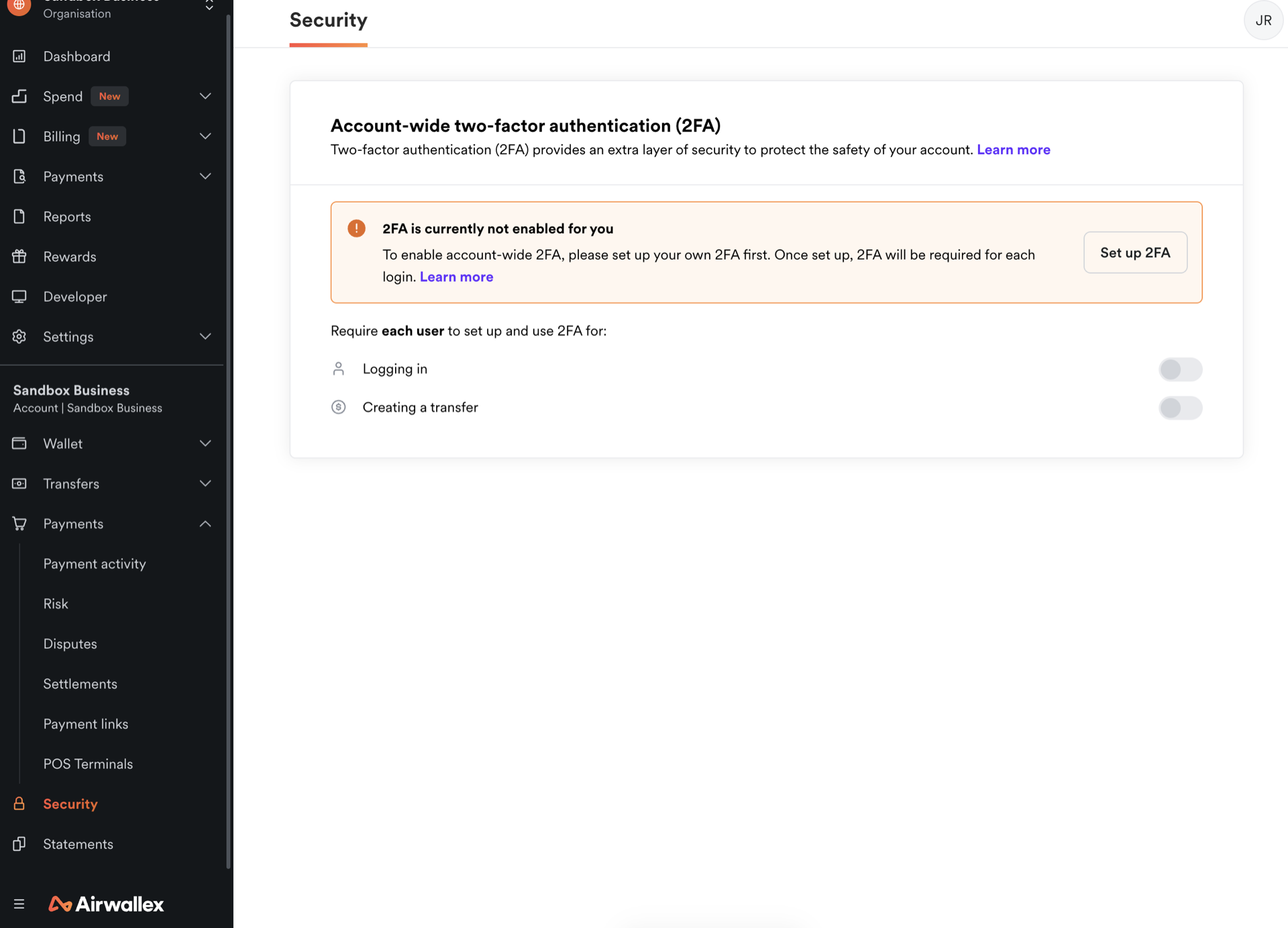Select the Billing document icon
The height and width of the screenshot is (928, 1288).
pos(19,136)
